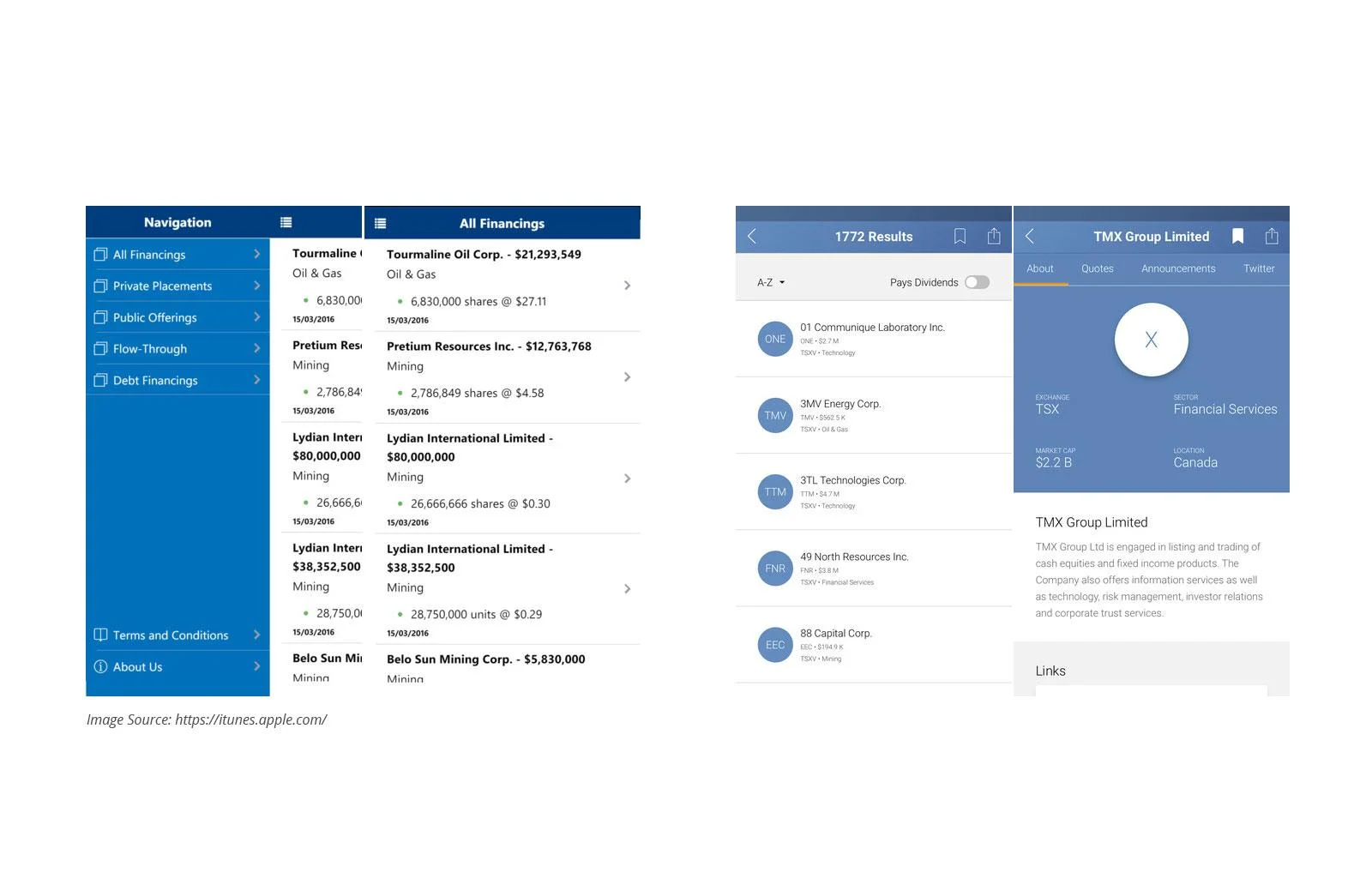Open Pretium Resources Inc. $12,763,768 row chevron
This screenshot has height=885, width=1372.
[627, 377]
